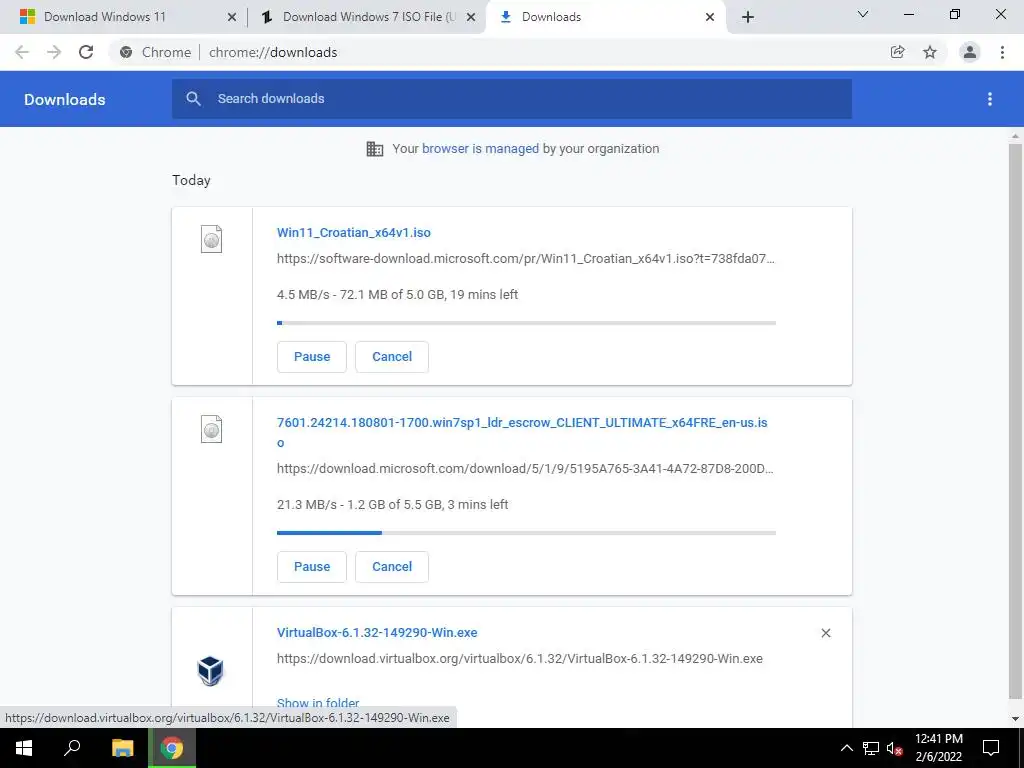1024x768 pixels.
Task: Open the Downloads page more actions menu
Action: 990,99
